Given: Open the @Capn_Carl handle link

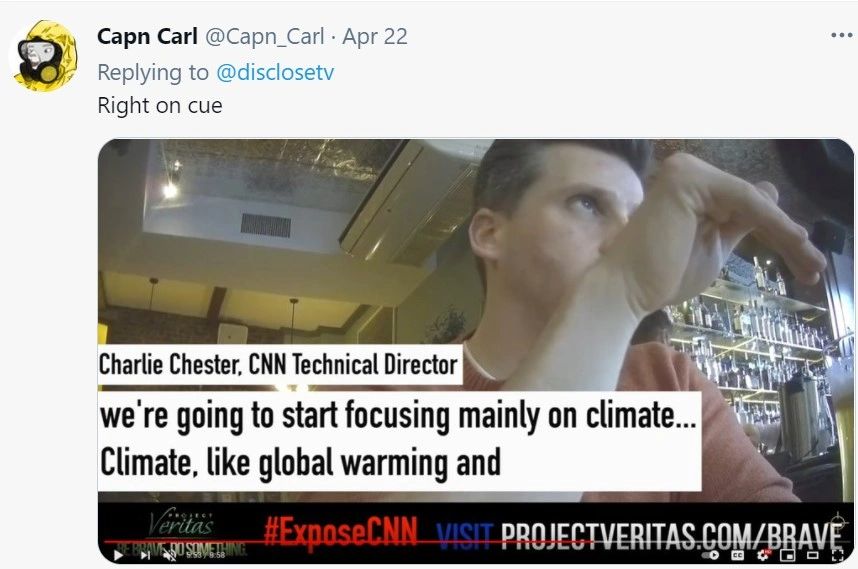Looking at the screenshot, I should coord(265,37).
